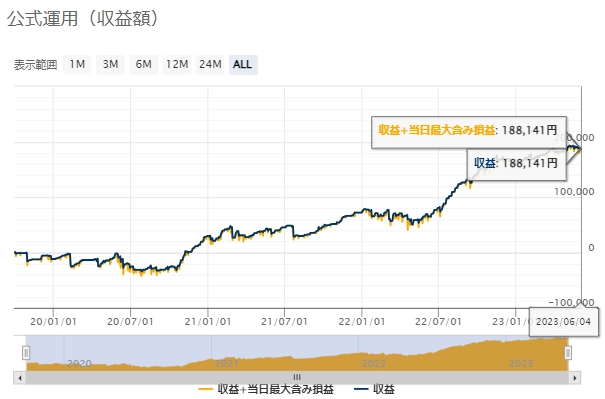The image size is (605, 399).
Task: Click the 2023/06/04 date tooltip
Action: pos(564,321)
